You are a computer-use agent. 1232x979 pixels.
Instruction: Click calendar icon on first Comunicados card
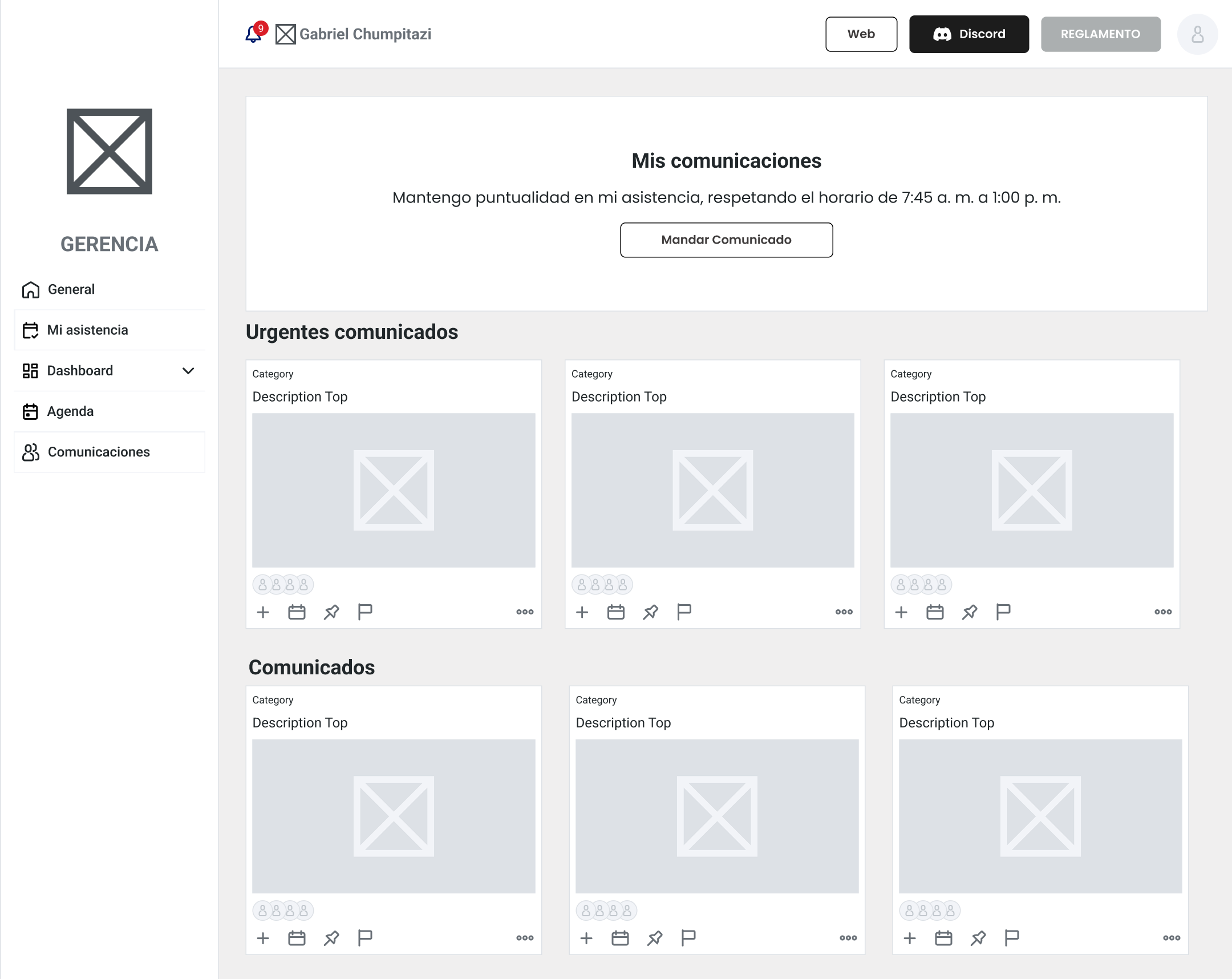[297, 938]
